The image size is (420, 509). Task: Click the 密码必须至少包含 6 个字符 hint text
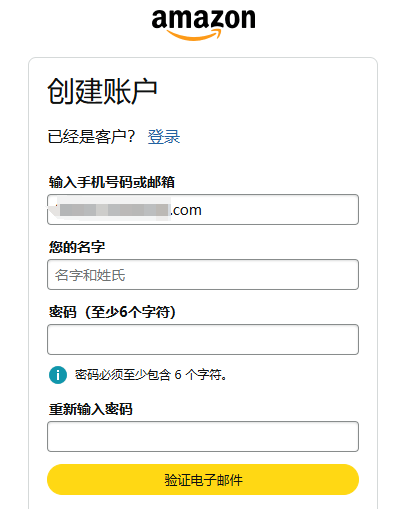click(151, 375)
